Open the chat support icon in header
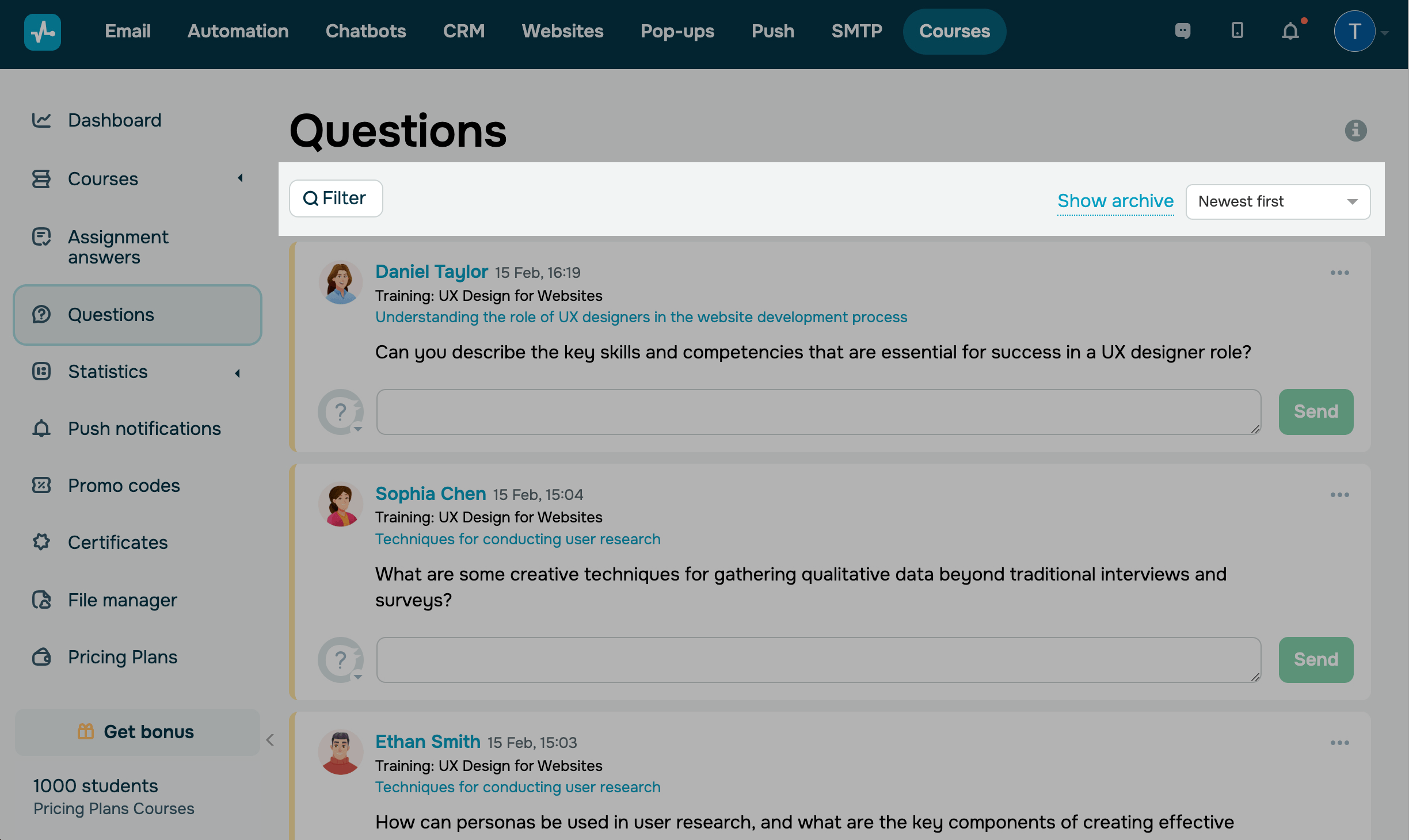The width and height of the screenshot is (1409, 840). pyautogui.click(x=1183, y=30)
